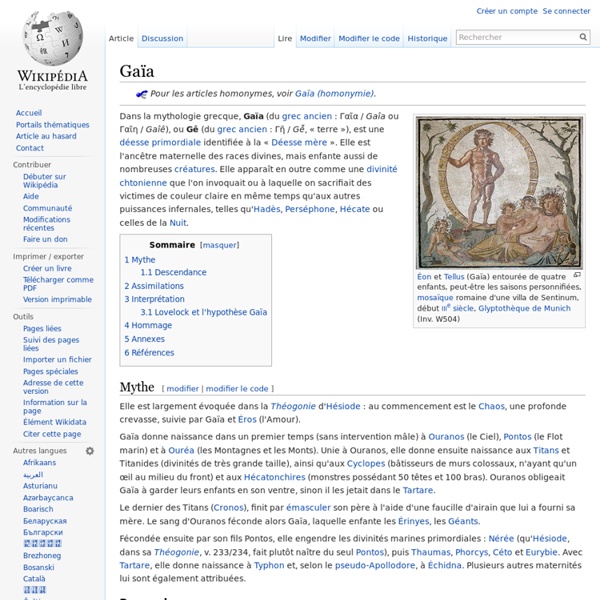Focus the Rechercher search field
Screen dimensions: 600x600
[x=517, y=37]
